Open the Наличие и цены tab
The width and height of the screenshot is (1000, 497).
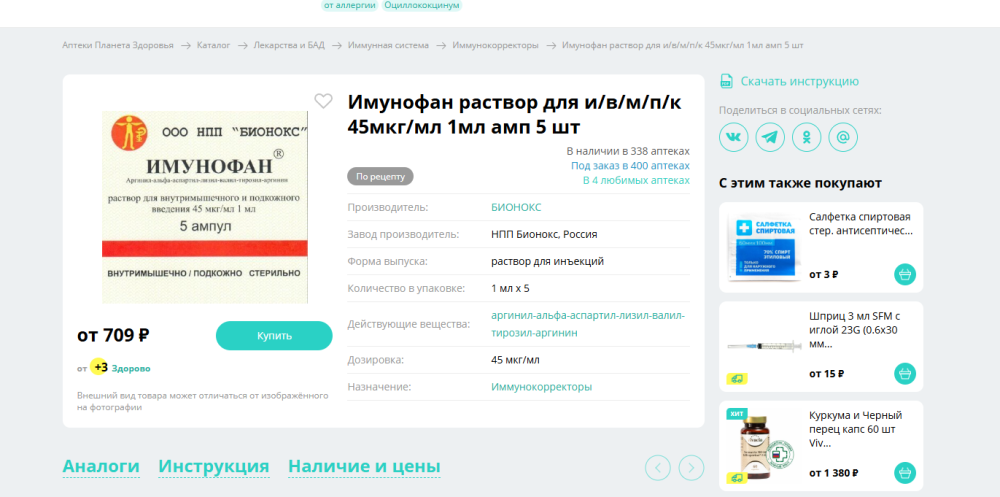point(364,467)
